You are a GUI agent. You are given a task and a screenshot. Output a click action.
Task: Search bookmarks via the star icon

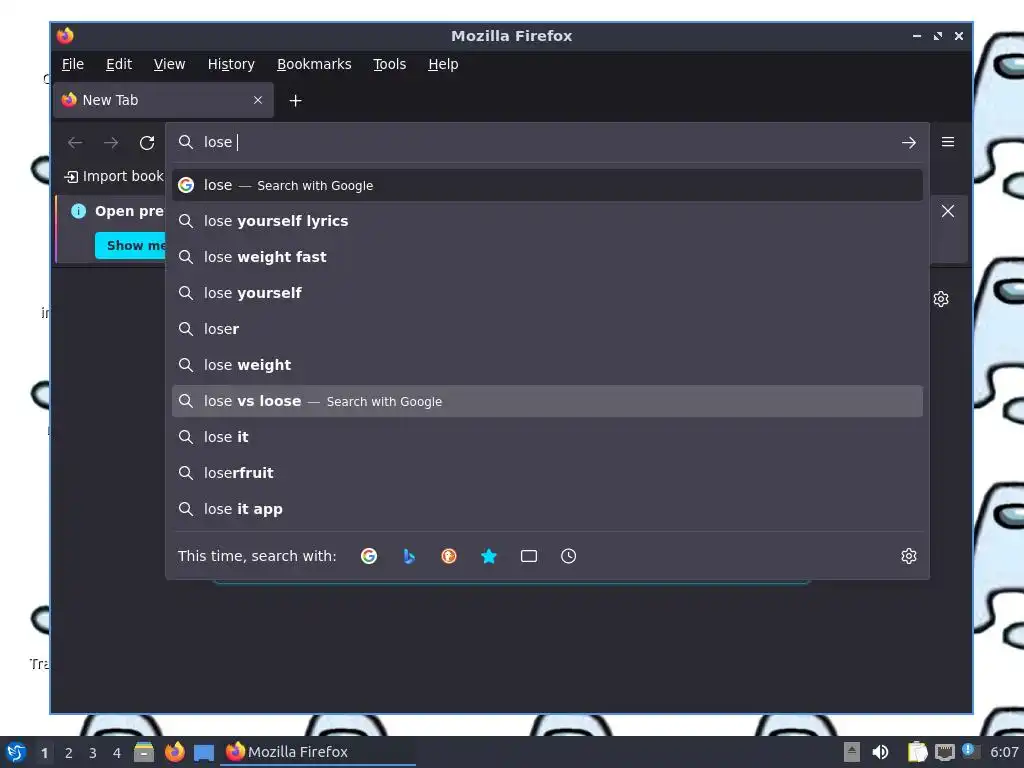point(488,556)
